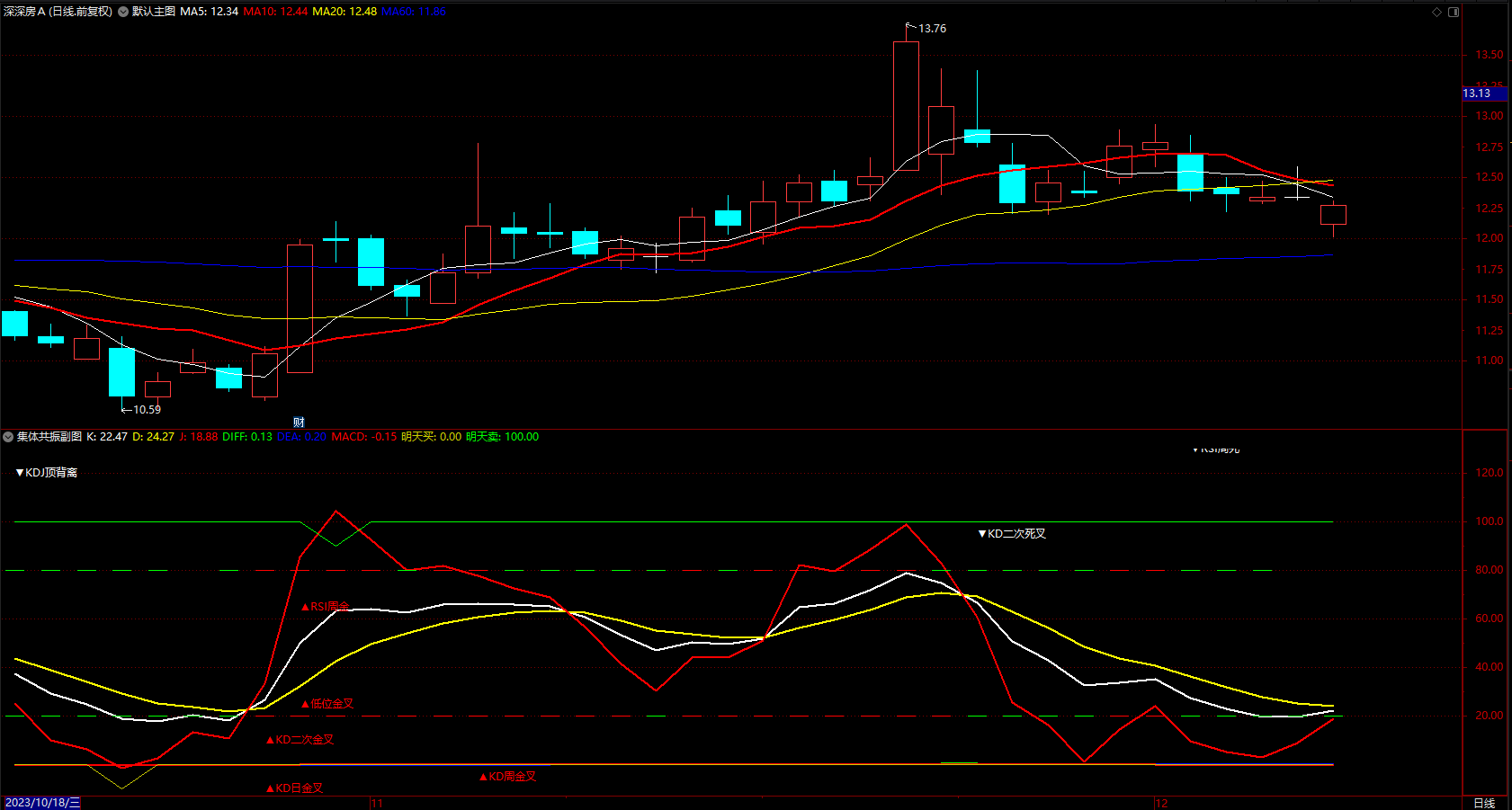
Task: Click the diamond icon at chart top right
Action: pos(1436,12)
